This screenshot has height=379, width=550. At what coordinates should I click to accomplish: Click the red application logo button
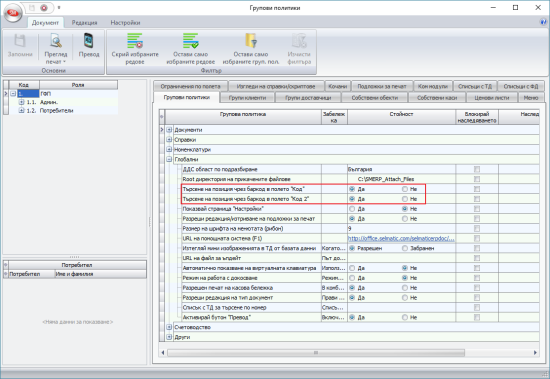[x=13, y=13]
